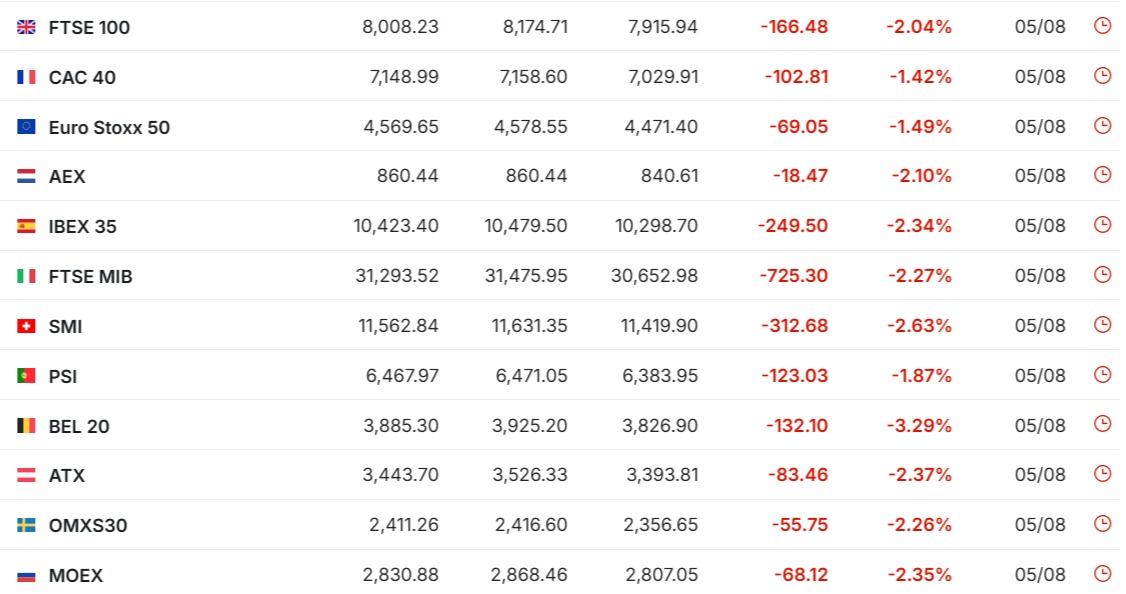Viewport: 1126px width, 594px height.
Task: Open the CAC 40 index page
Action: tap(82, 78)
